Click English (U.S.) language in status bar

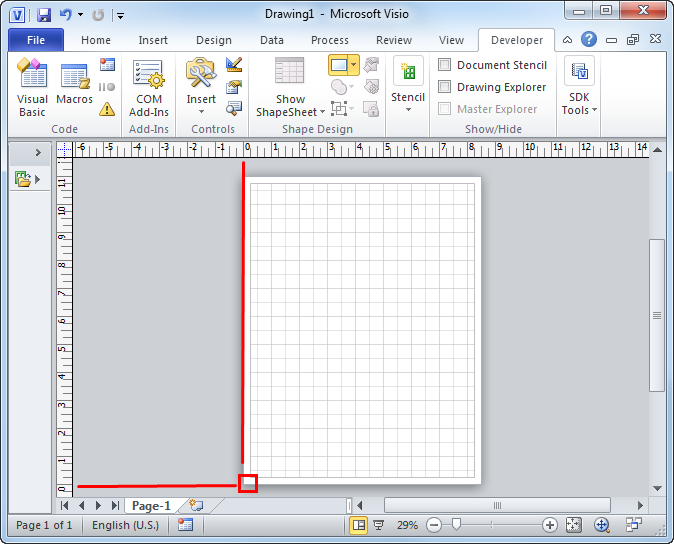tap(125, 525)
